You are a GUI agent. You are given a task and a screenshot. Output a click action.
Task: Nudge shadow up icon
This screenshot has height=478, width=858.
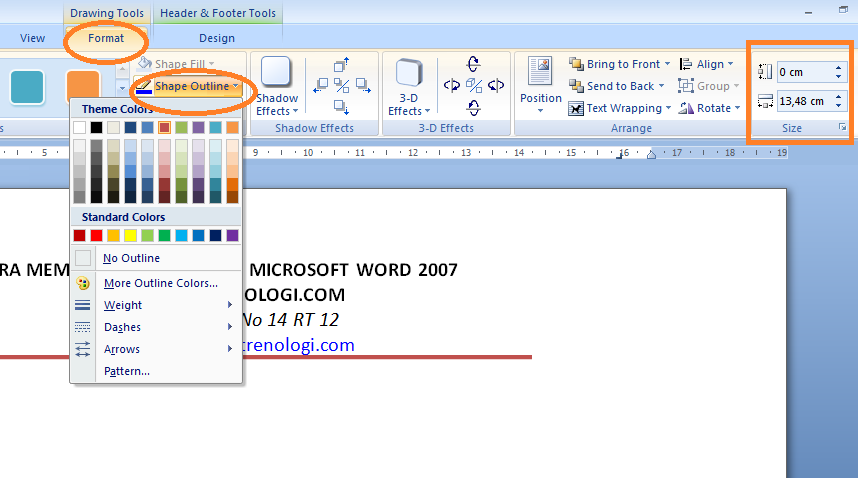tap(341, 65)
